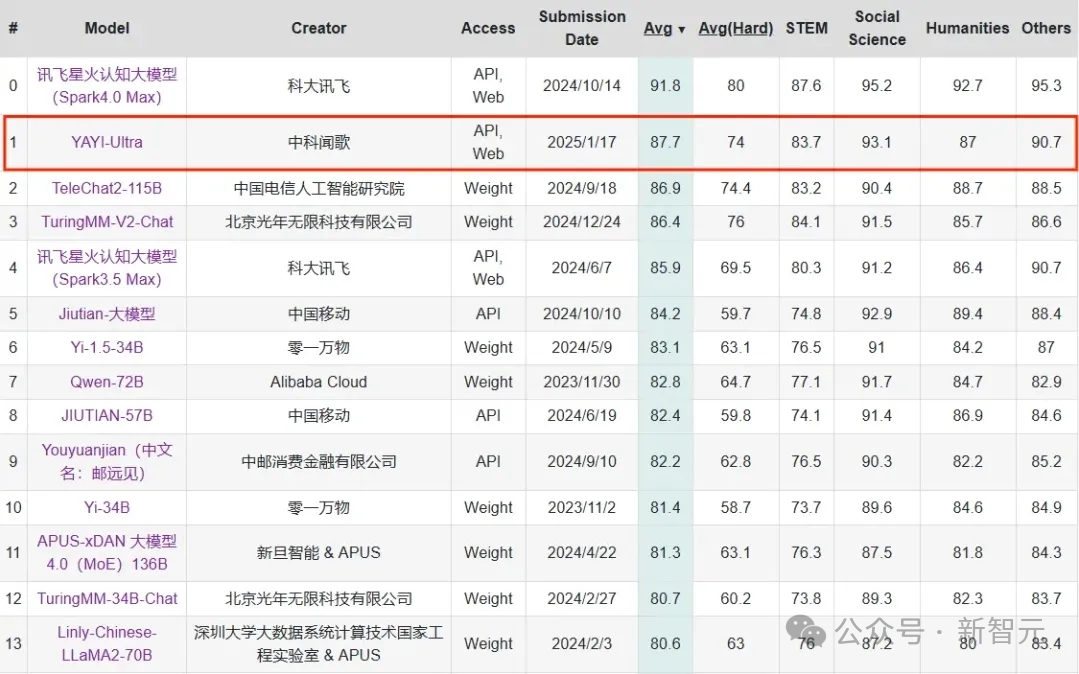
Task: Click the Humanities column header
Action: click(968, 28)
